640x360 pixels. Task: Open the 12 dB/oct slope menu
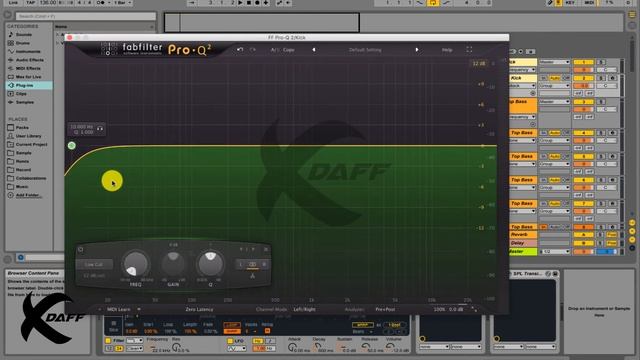(94, 276)
